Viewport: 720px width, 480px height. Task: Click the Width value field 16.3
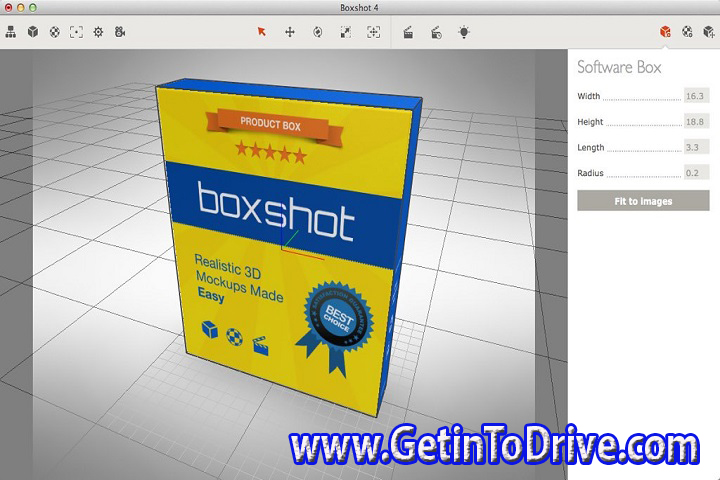[x=697, y=96]
